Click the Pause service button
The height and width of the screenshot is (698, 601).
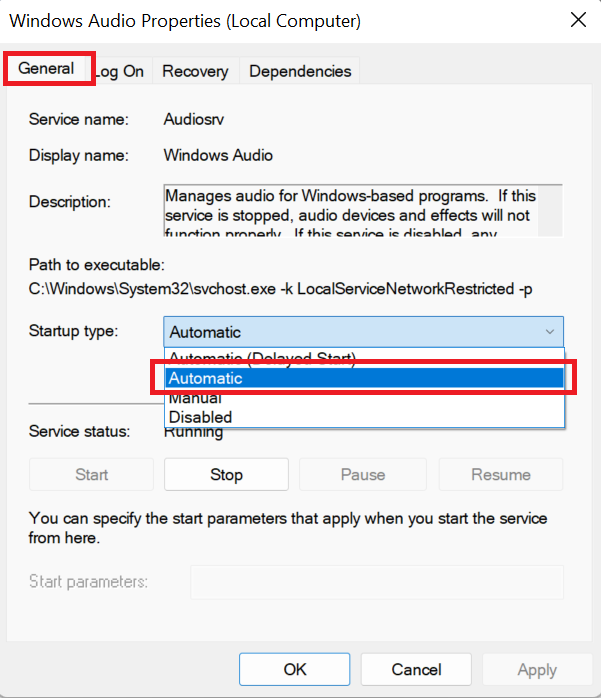pyautogui.click(x=363, y=475)
